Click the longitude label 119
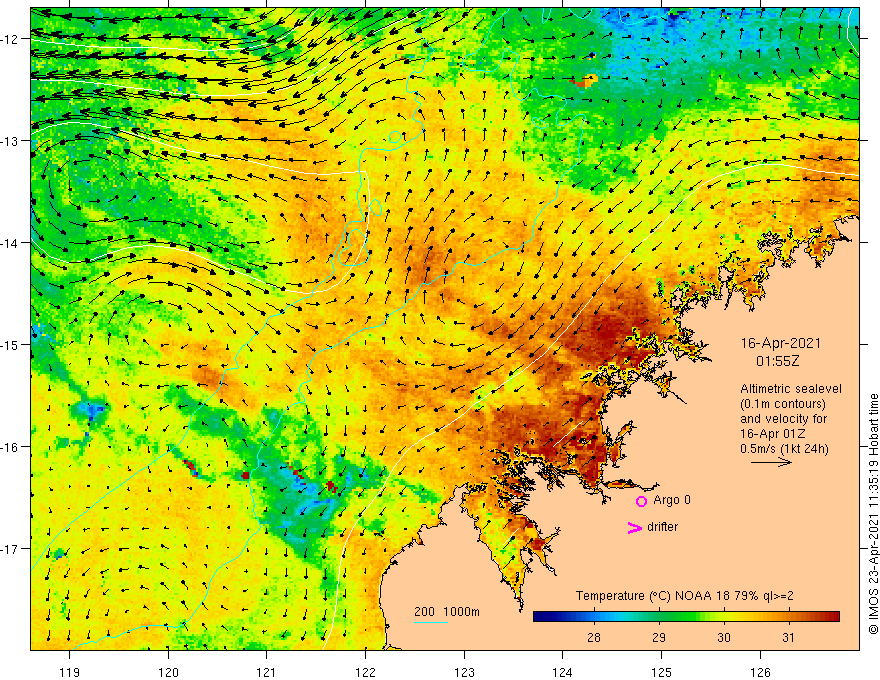This screenshot has width=880, height=680. click(70, 672)
